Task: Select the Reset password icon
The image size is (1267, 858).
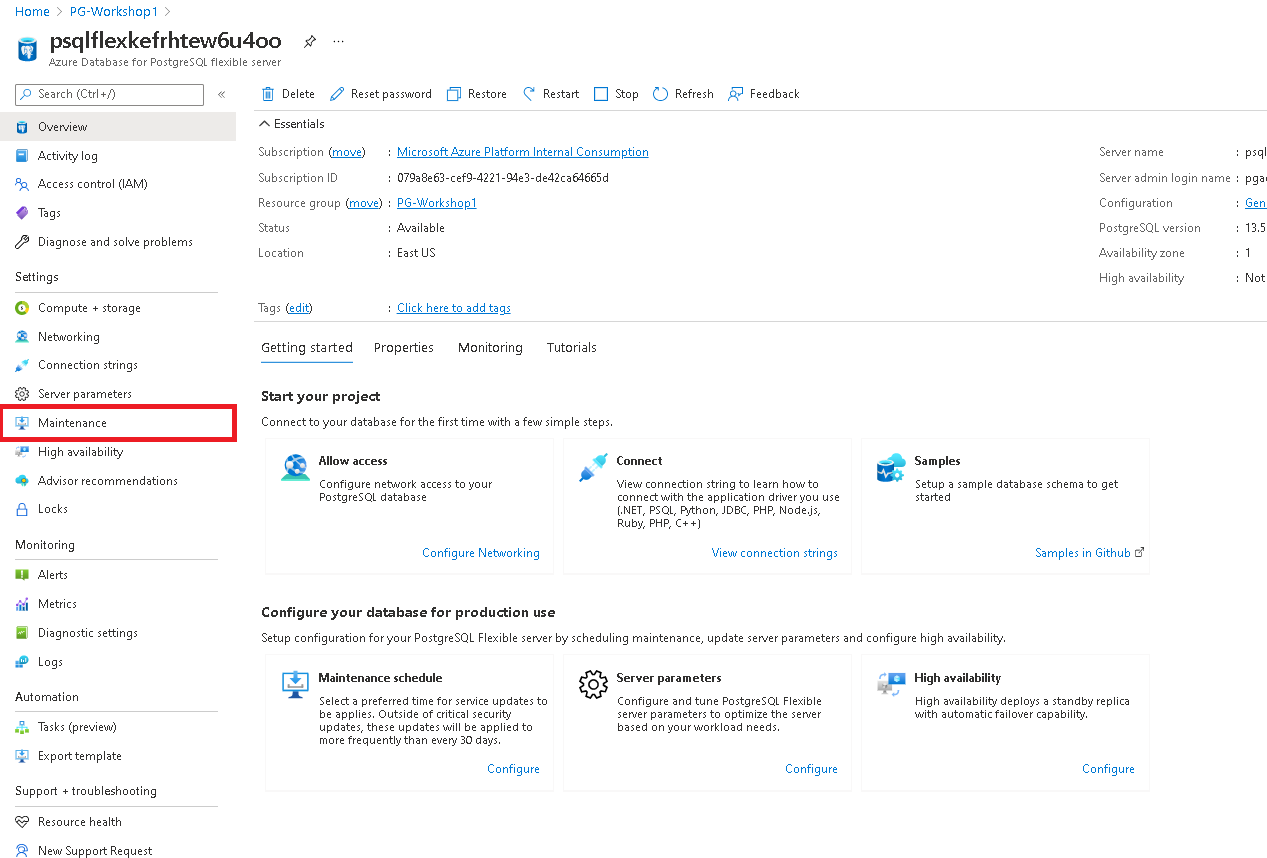Action: (x=340, y=93)
